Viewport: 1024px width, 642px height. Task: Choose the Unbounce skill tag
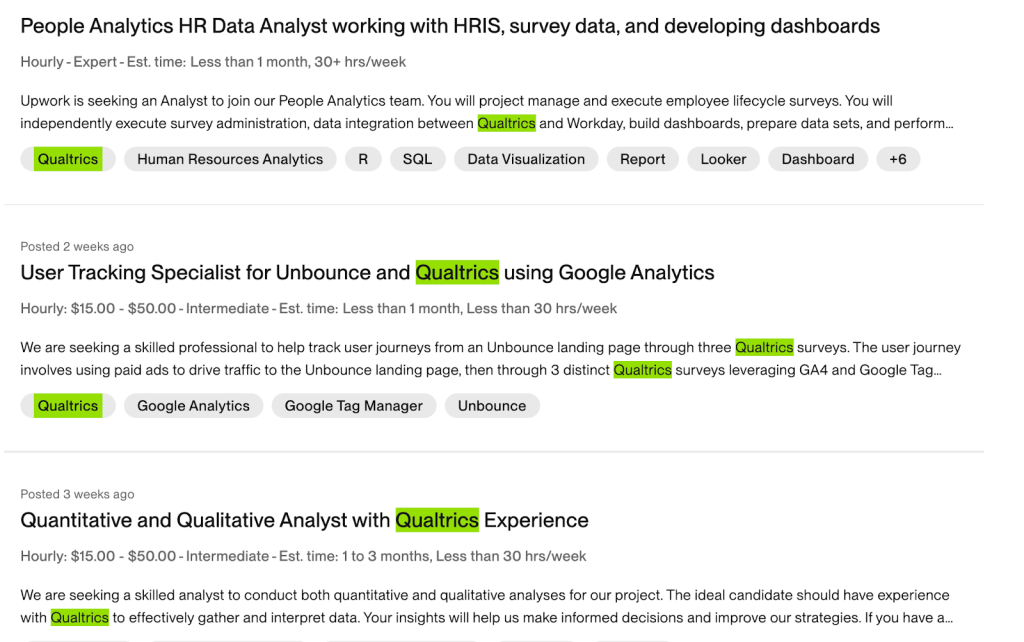pos(491,406)
